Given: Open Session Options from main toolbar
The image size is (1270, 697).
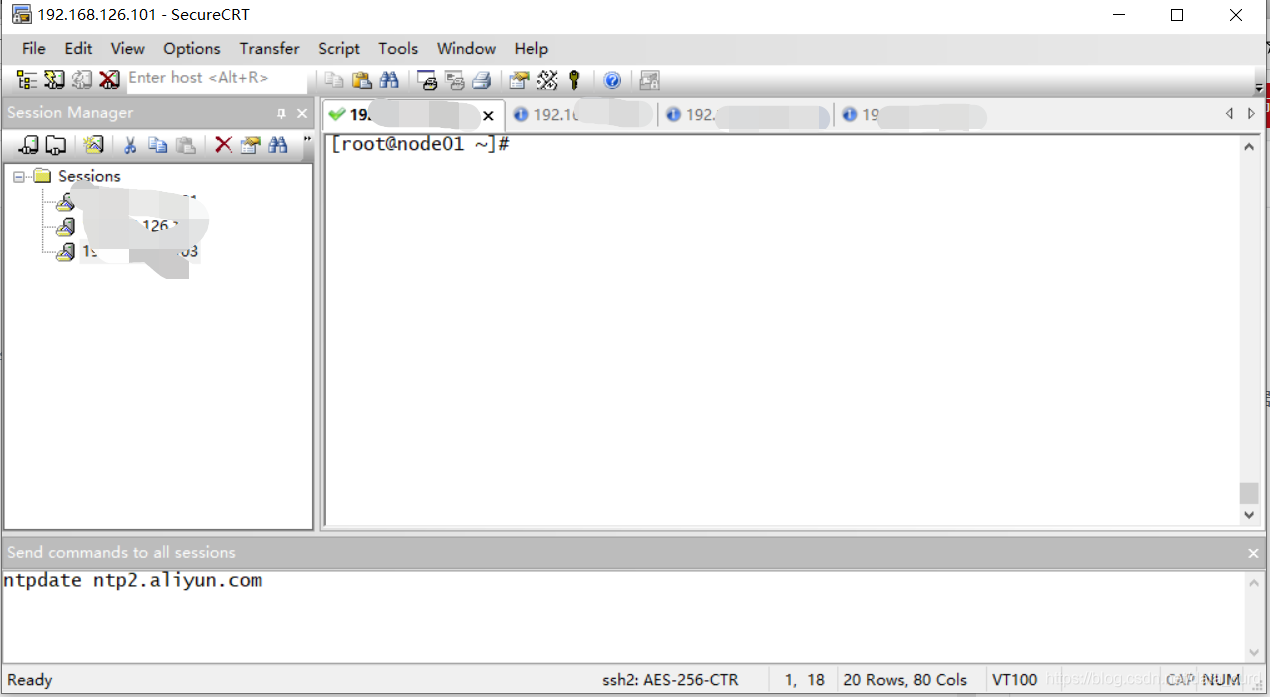Looking at the screenshot, I should point(519,80).
